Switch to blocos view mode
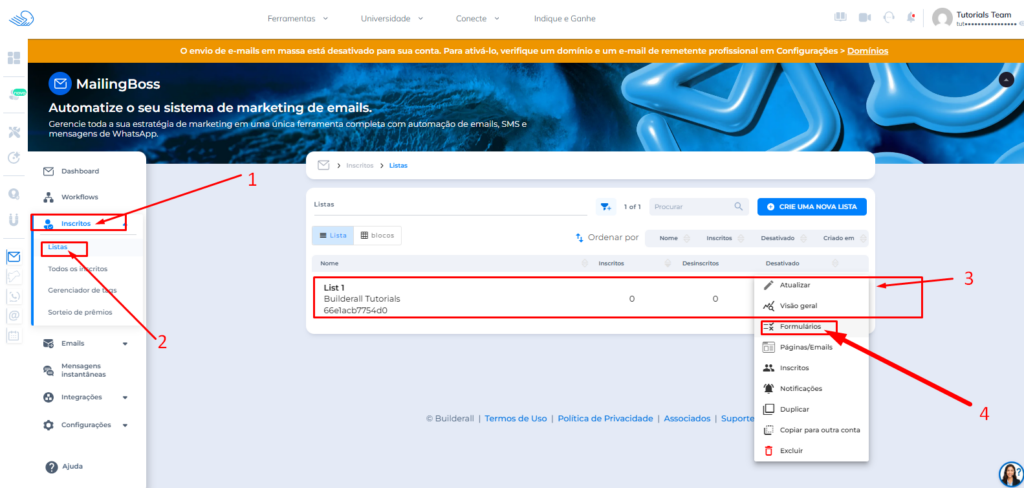 (377, 235)
